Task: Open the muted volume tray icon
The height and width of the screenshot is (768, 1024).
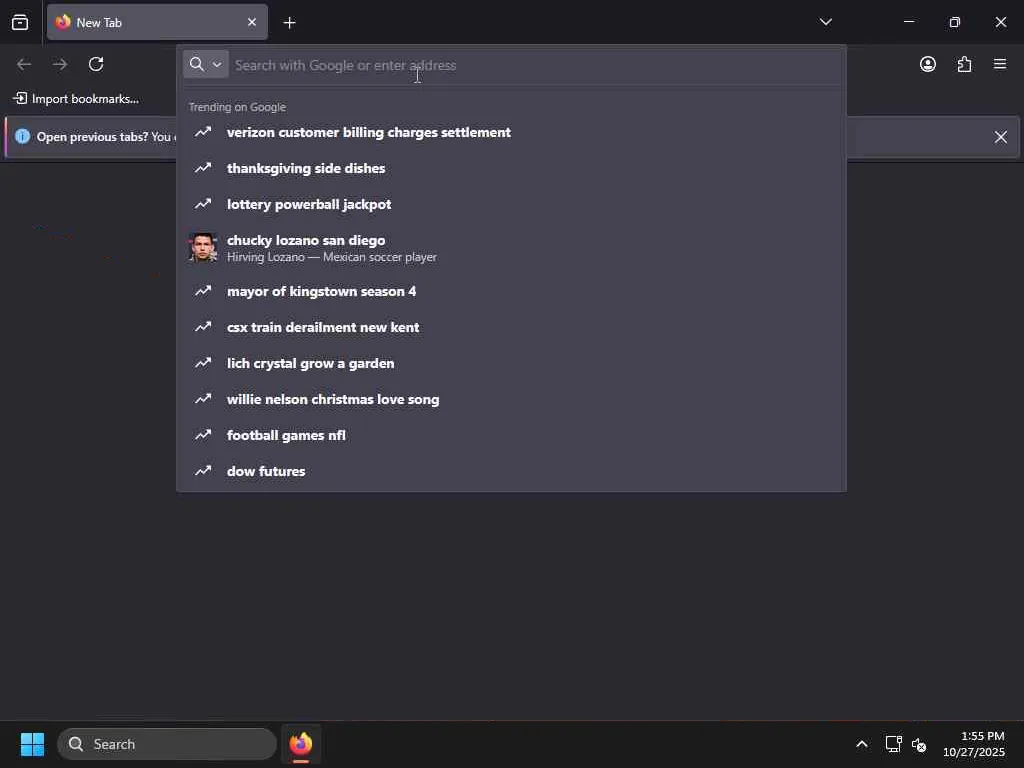Action: [918, 744]
